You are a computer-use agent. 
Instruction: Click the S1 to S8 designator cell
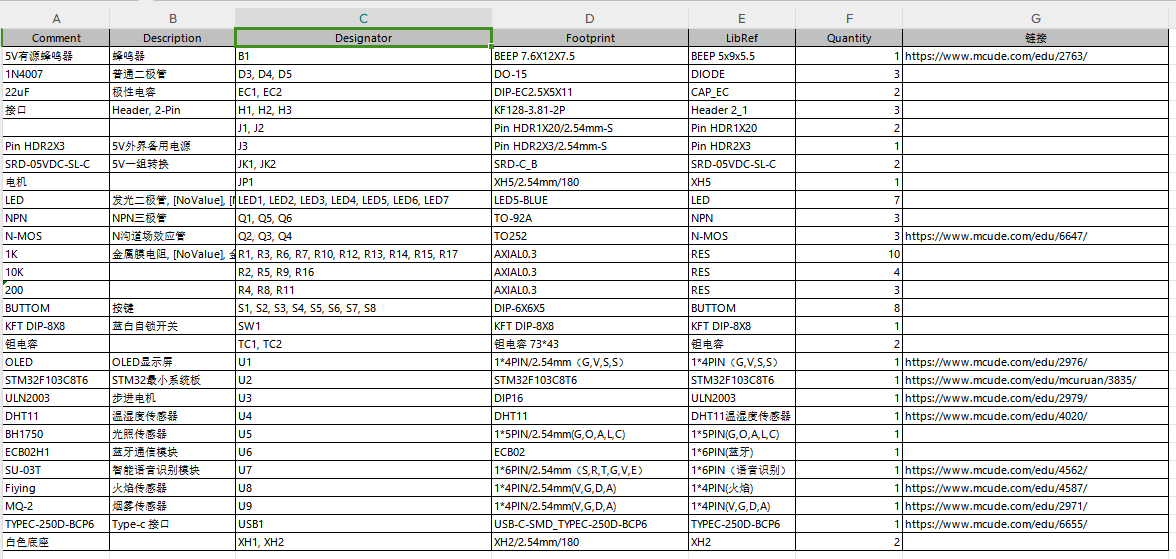[x=307, y=308]
